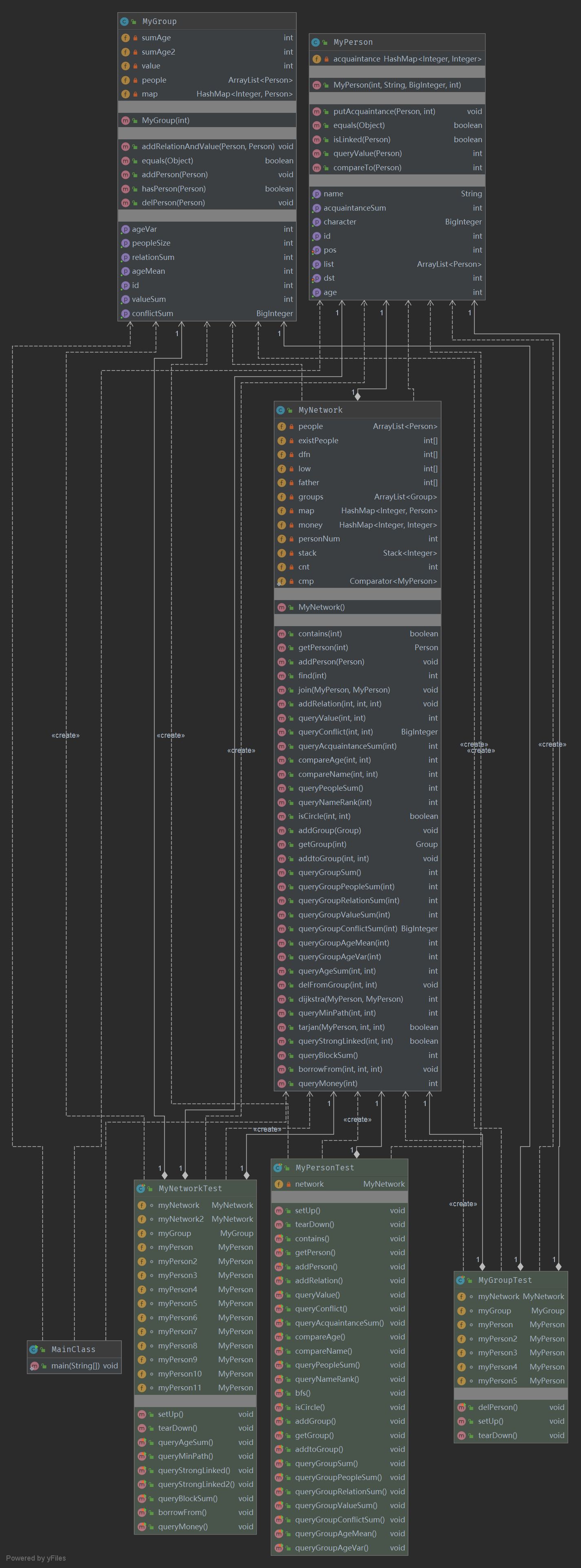
Task: Click the method icon beside putAcquaintance(Person, int)
Action: pyautogui.click(x=317, y=111)
